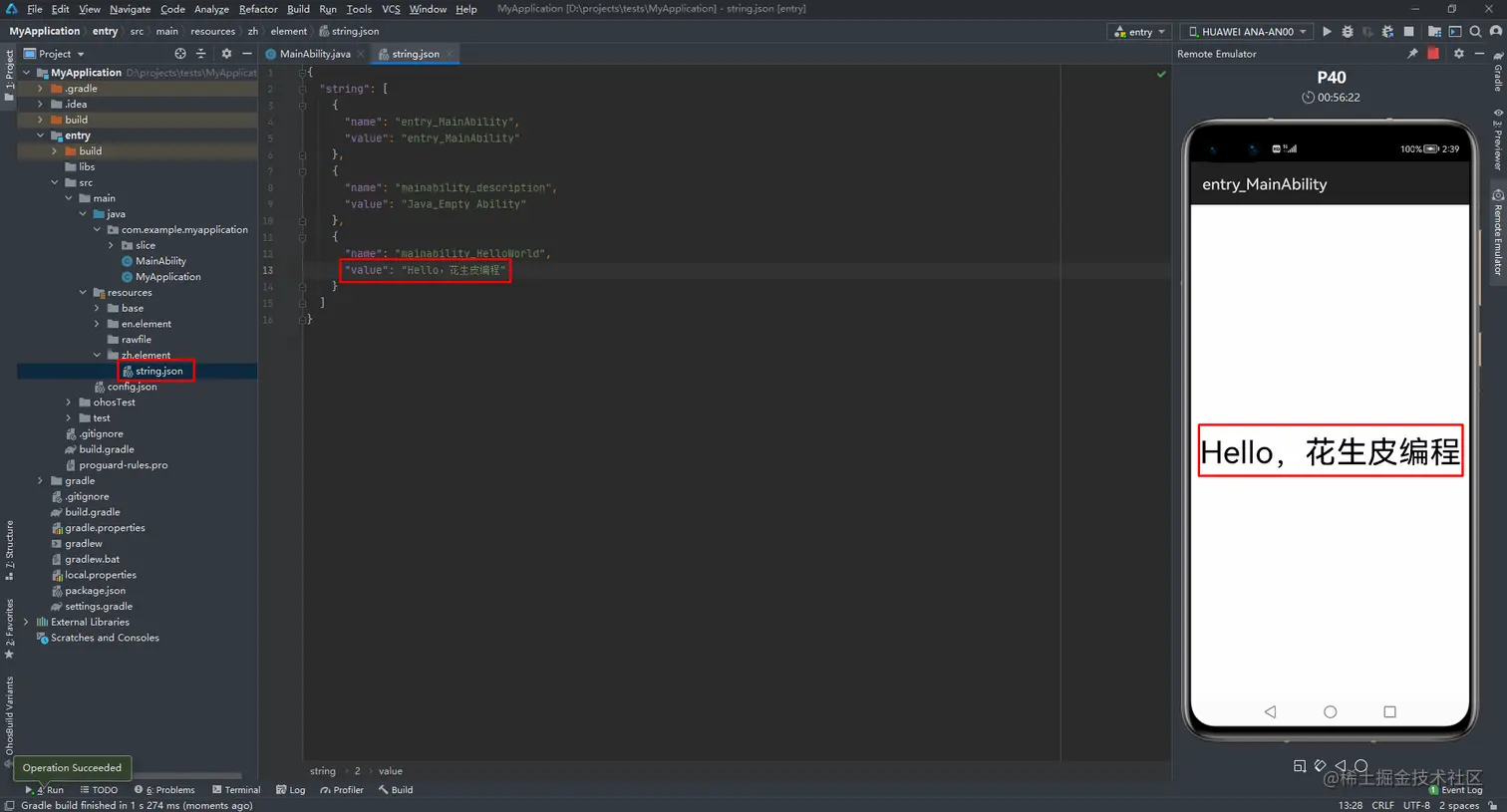The image size is (1507, 812).
Task: Open Project panel options gear
Action: pos(226,54)
